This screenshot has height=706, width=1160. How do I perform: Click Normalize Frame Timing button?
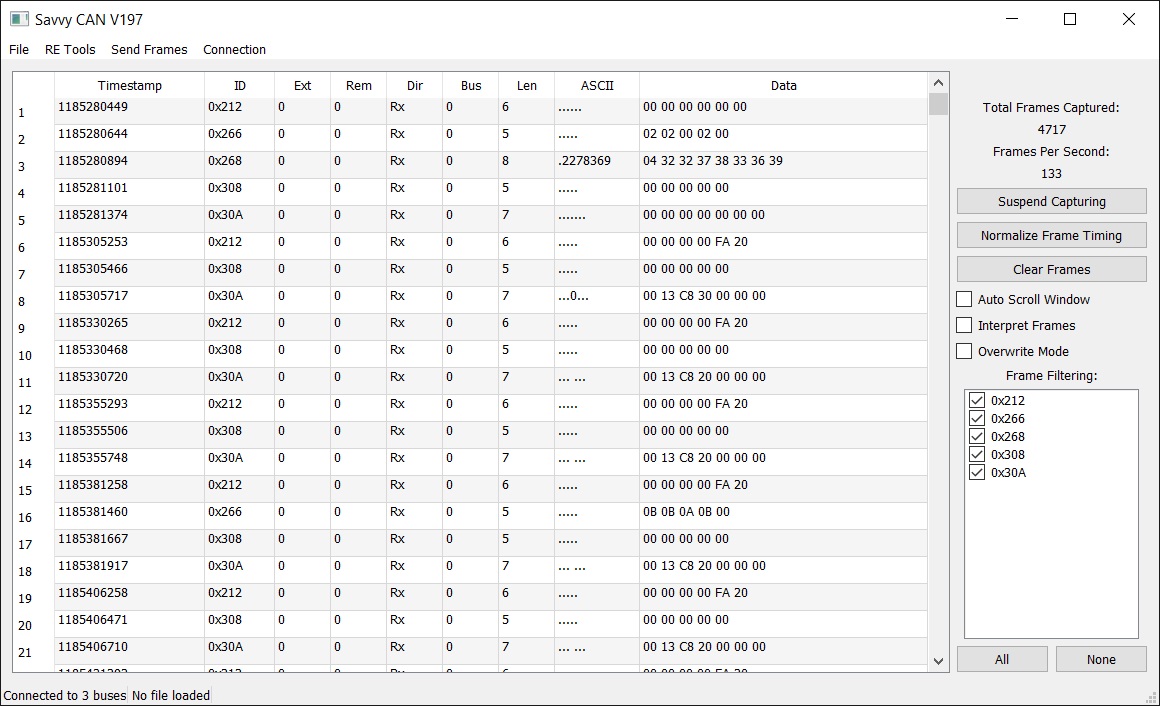[1051, 236]
